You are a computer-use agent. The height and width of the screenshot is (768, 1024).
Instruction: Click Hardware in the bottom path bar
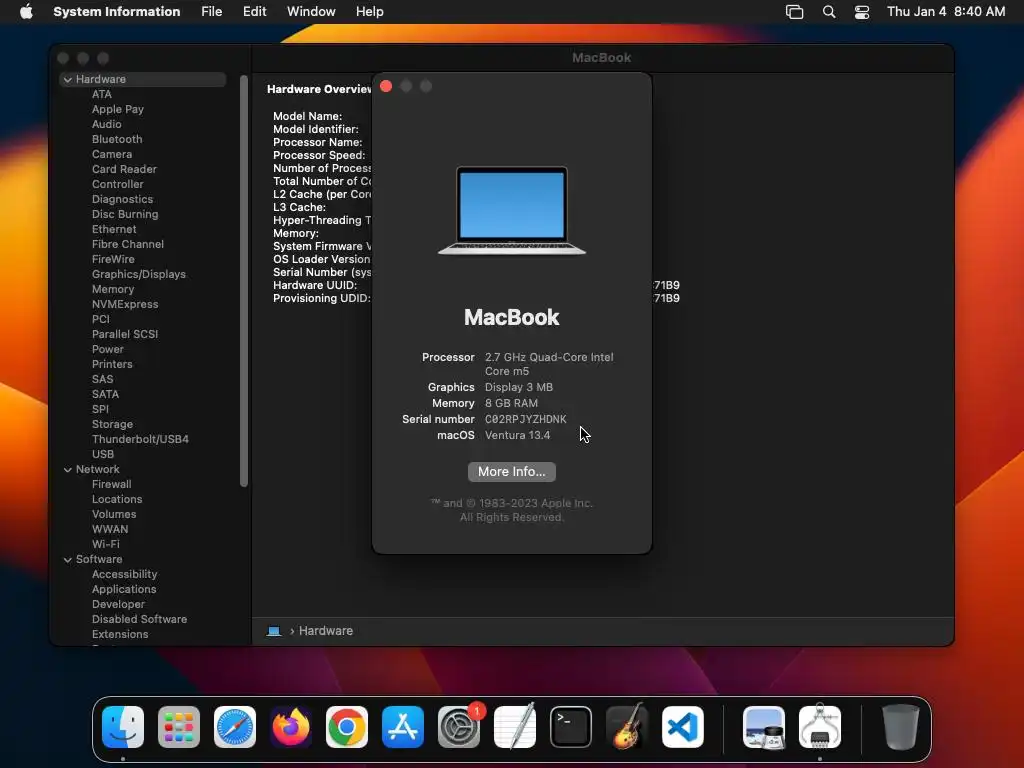point(326,631)
